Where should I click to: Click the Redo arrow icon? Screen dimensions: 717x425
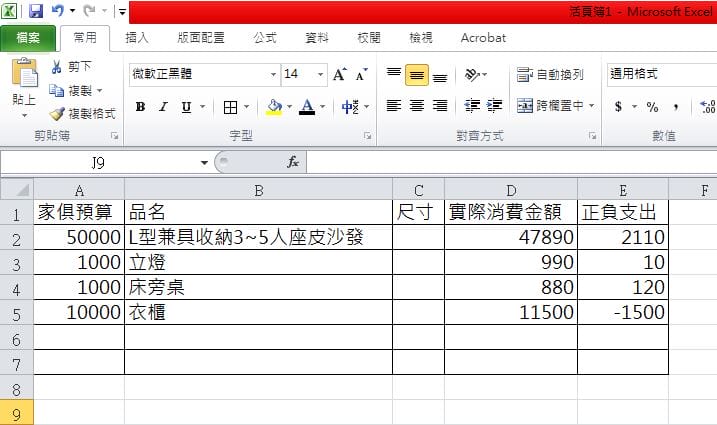point(89,10)
